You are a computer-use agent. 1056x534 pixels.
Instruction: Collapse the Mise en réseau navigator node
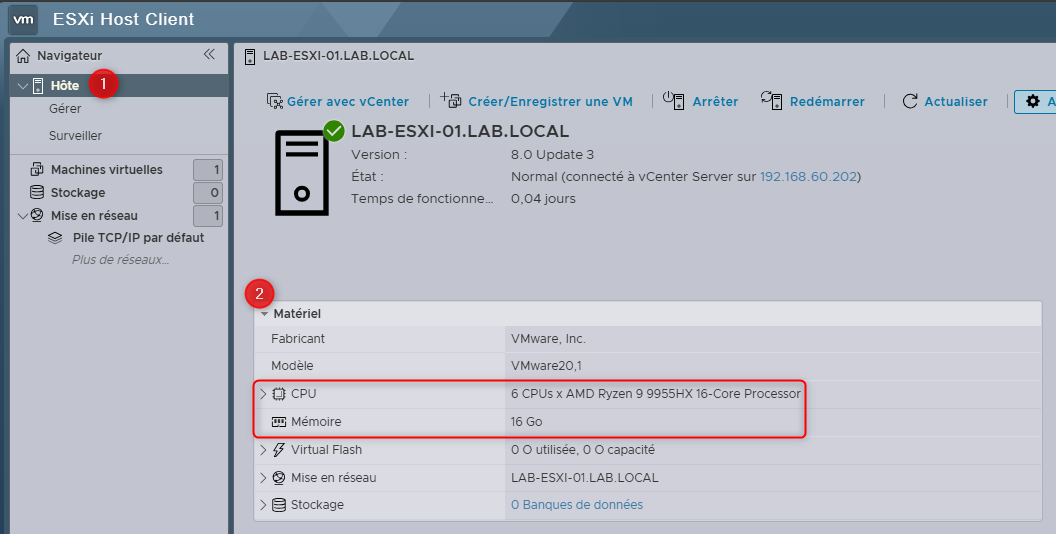click(x=23, y=216)
